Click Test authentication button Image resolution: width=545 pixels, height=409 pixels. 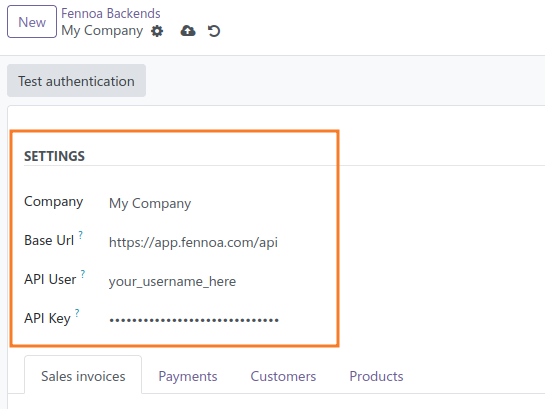(x=76, y=81)
